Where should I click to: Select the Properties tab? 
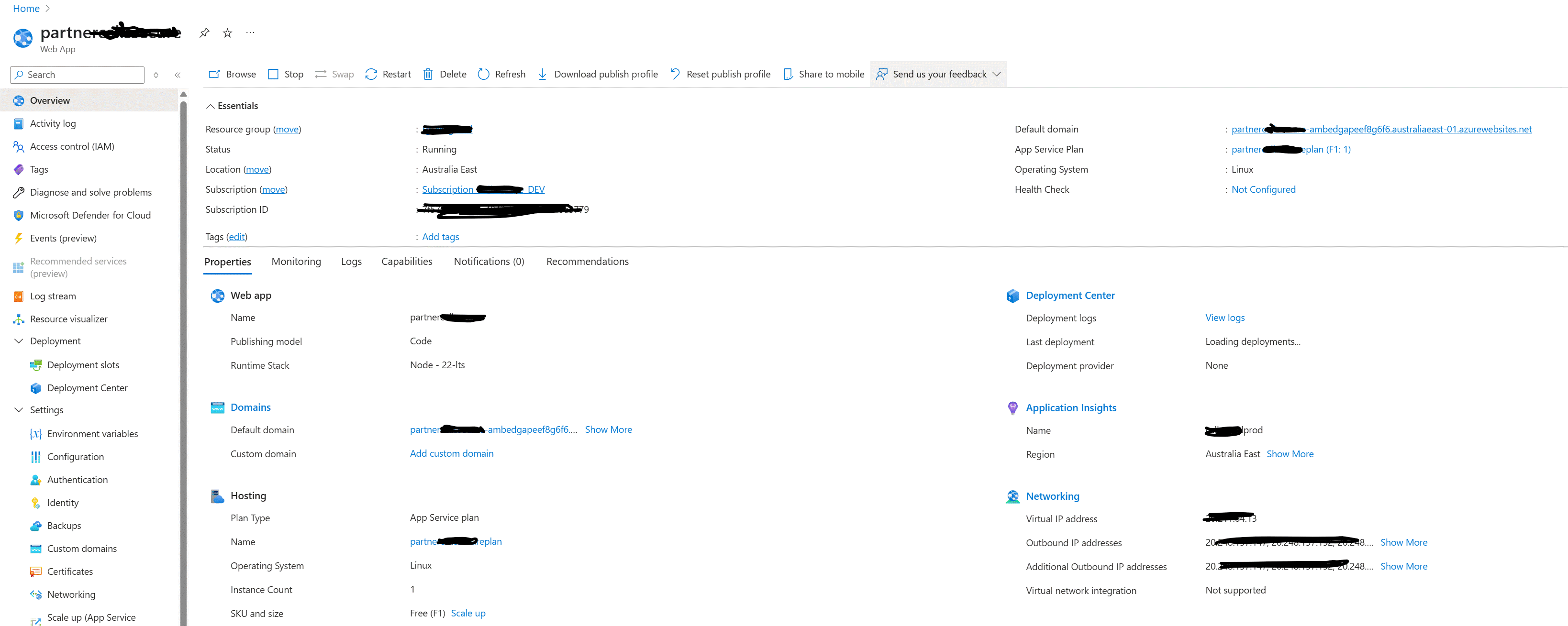tap(228, 262)
